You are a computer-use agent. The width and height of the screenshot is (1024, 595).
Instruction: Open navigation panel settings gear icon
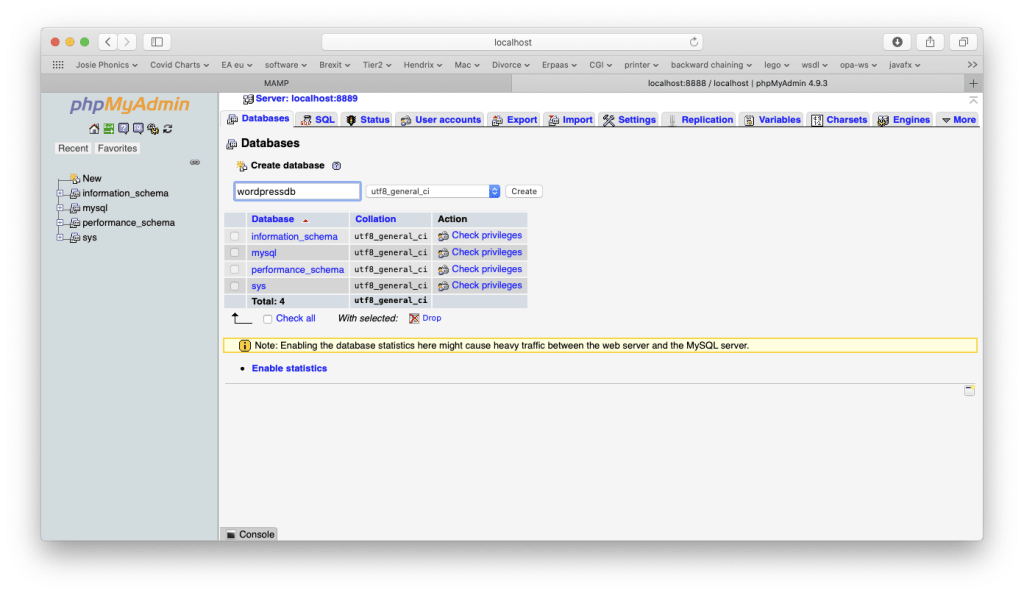tap(153, 129)
